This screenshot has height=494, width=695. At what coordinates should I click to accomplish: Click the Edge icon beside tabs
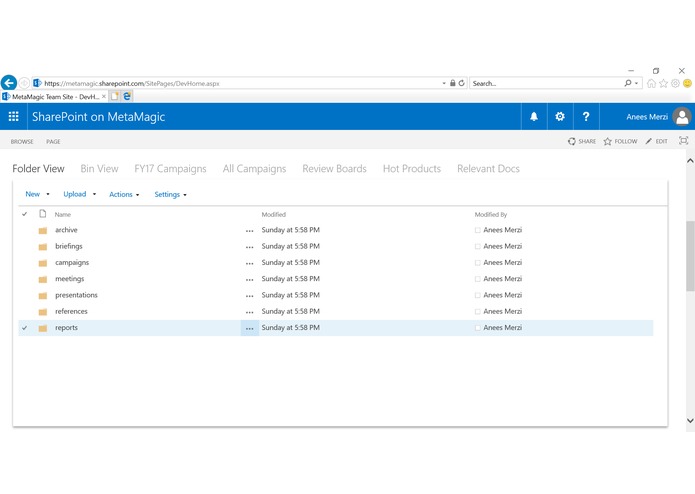pos(127,96)
